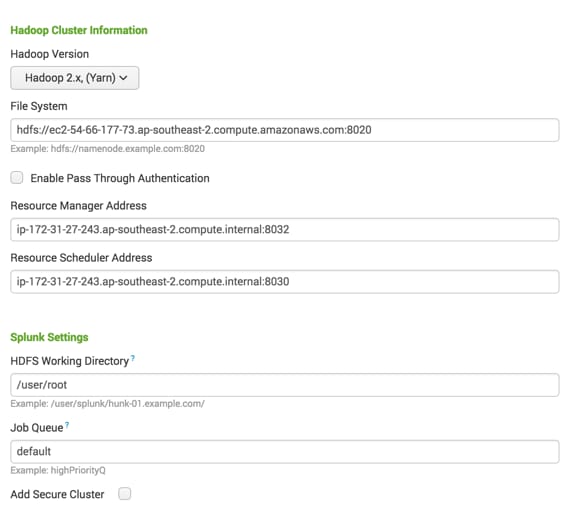
Task: Click the highPriorityQ example hint text
Action: coord(58,470)
